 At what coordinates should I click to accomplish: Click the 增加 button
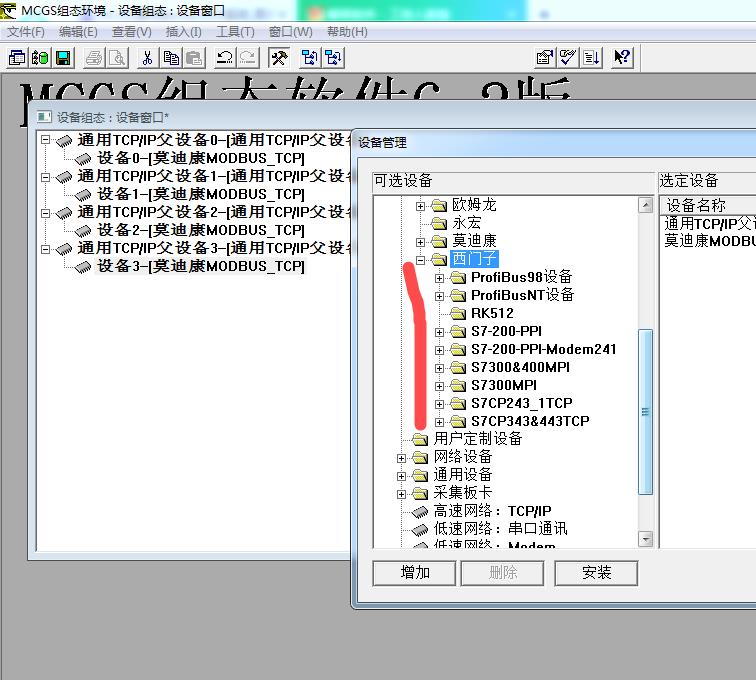pos(414,572)
